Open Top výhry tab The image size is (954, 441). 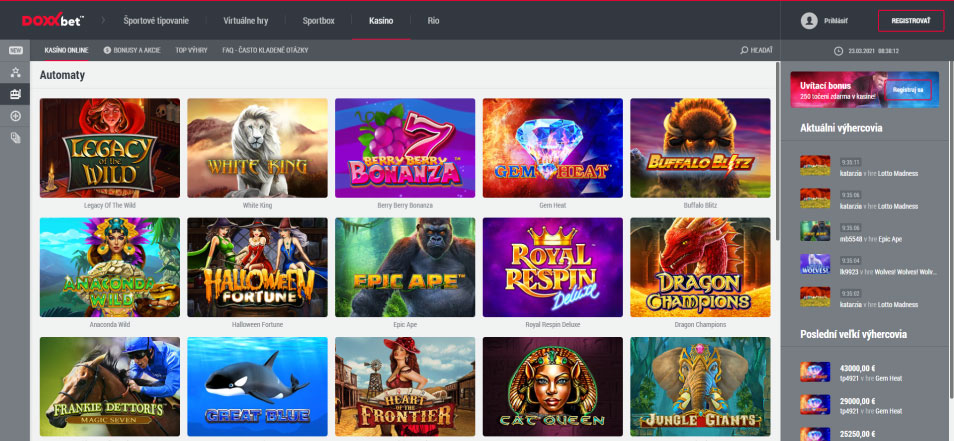(191, 50)
